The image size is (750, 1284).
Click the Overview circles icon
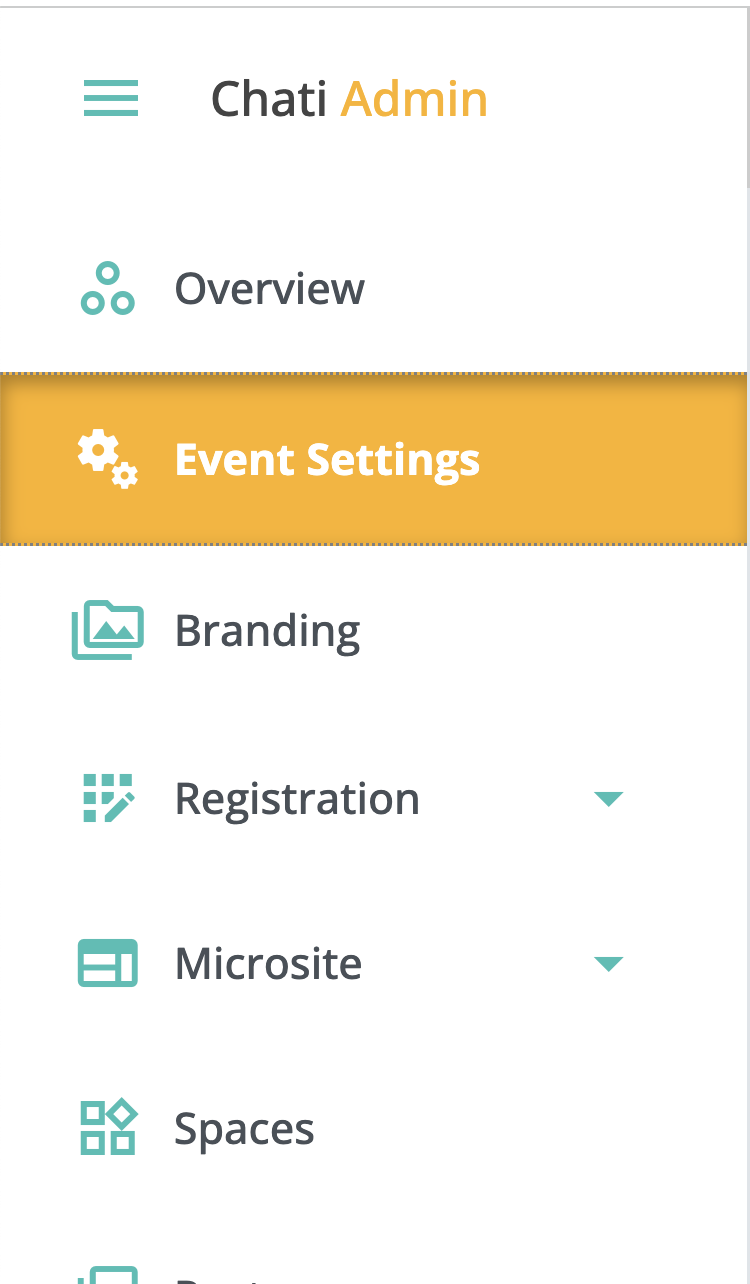[107, 289]
